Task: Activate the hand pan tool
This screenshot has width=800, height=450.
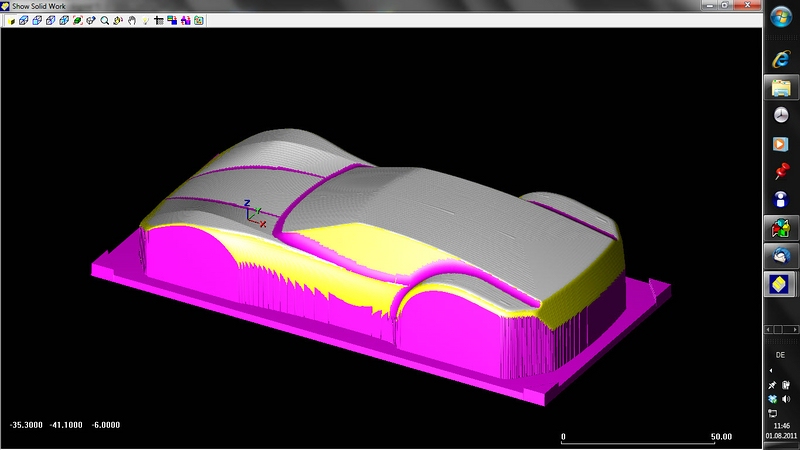Action: pos(131,20)
